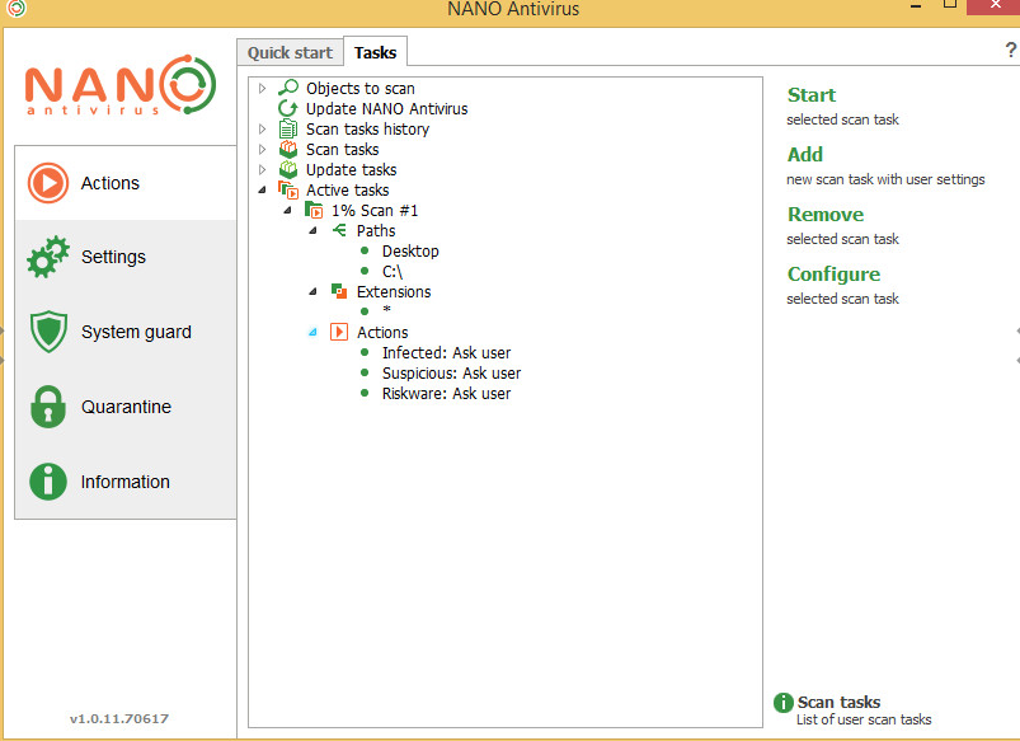Select the Active tasks row

tap(347, 190)
